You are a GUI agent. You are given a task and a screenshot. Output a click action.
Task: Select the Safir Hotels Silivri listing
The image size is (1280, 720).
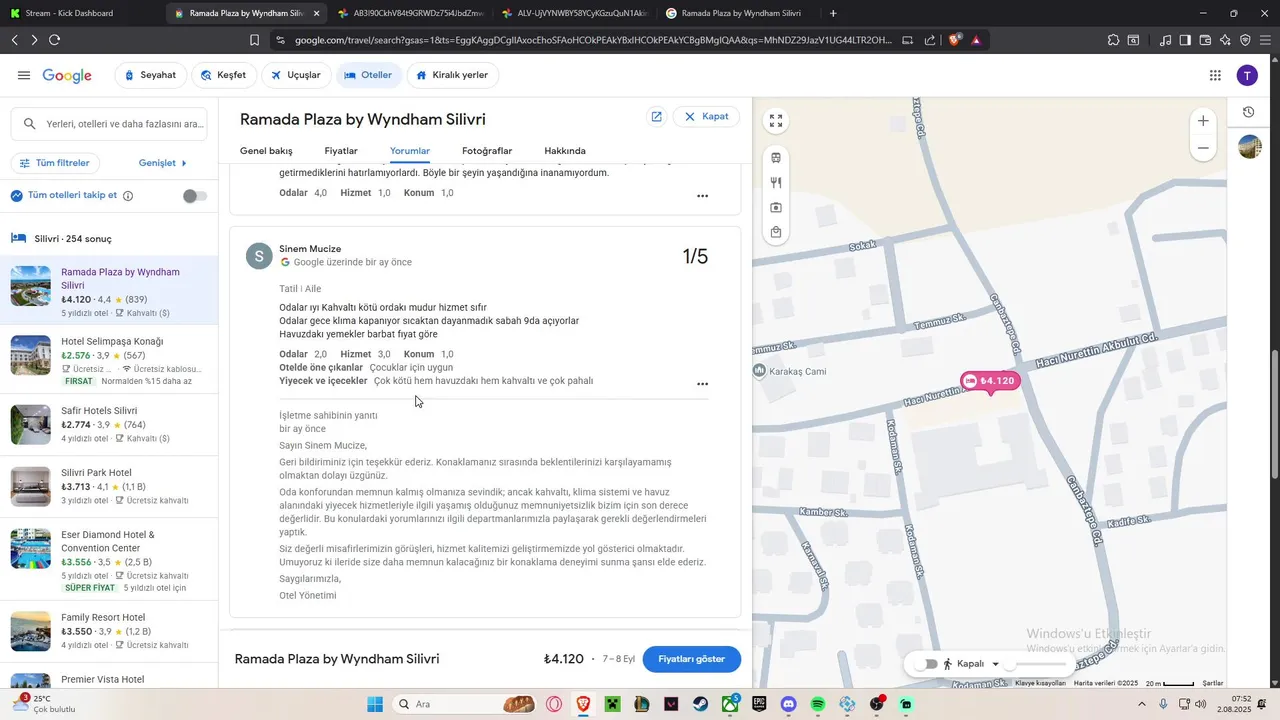[x=109, y=424]
